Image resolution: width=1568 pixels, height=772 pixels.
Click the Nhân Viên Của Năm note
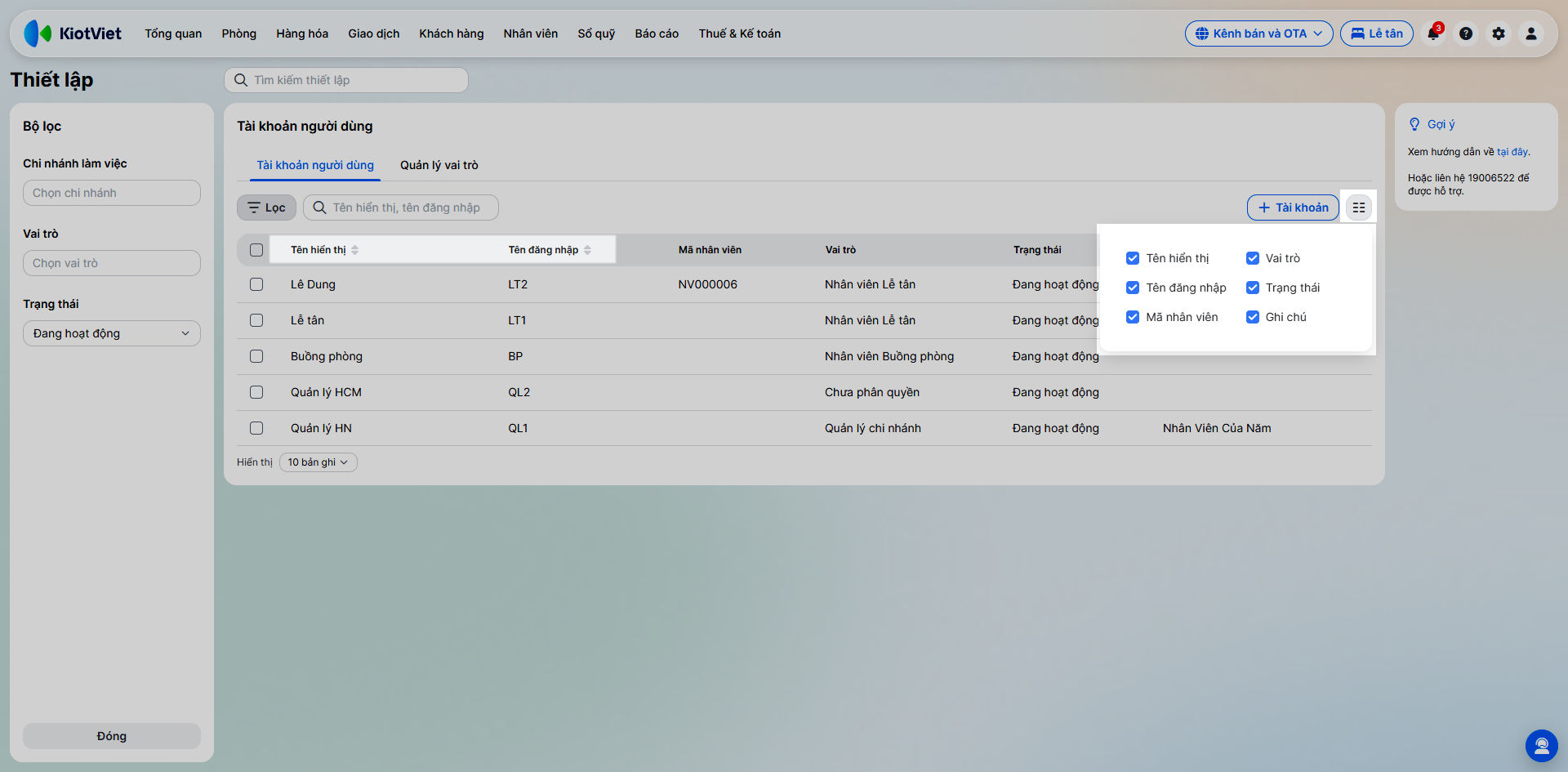point(1217,428)
